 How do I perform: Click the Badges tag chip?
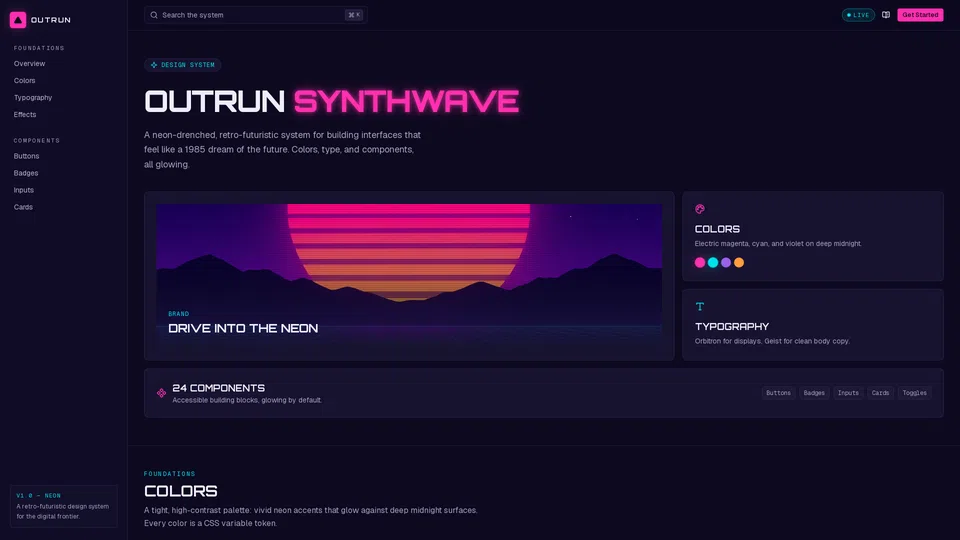[x=814, y=393]
